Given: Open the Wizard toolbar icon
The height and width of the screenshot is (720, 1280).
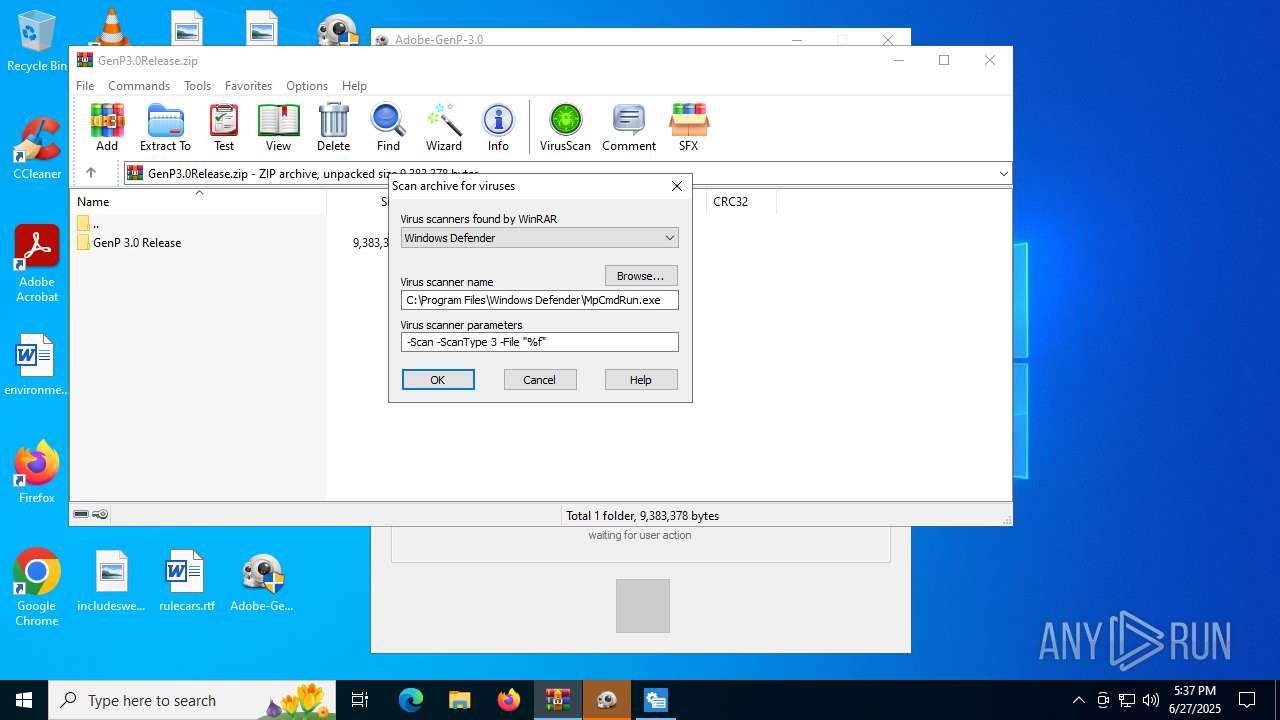Looking at the screenshot, I should (x=443, y=127).
